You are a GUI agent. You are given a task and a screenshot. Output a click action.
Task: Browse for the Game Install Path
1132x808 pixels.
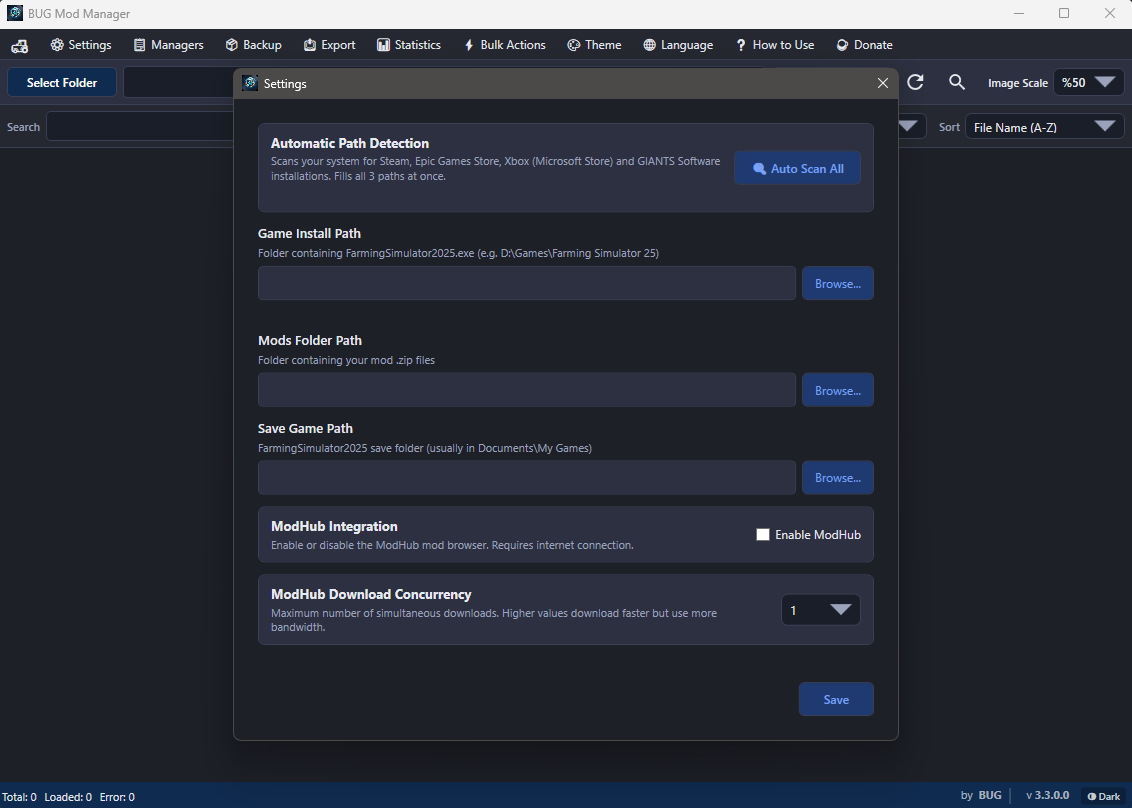(837, 284)
